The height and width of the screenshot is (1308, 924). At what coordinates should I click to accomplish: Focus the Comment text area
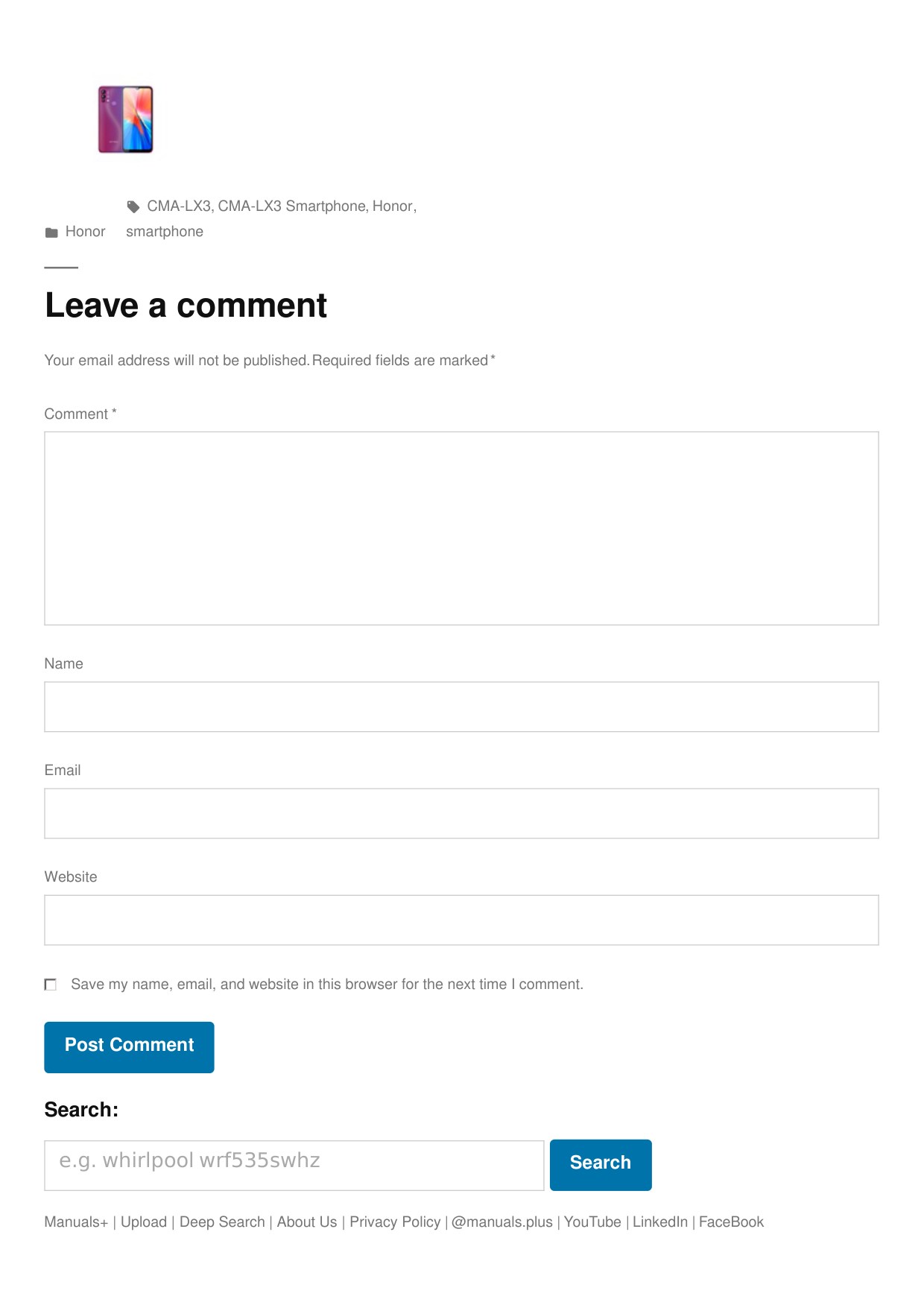point(461,528)
